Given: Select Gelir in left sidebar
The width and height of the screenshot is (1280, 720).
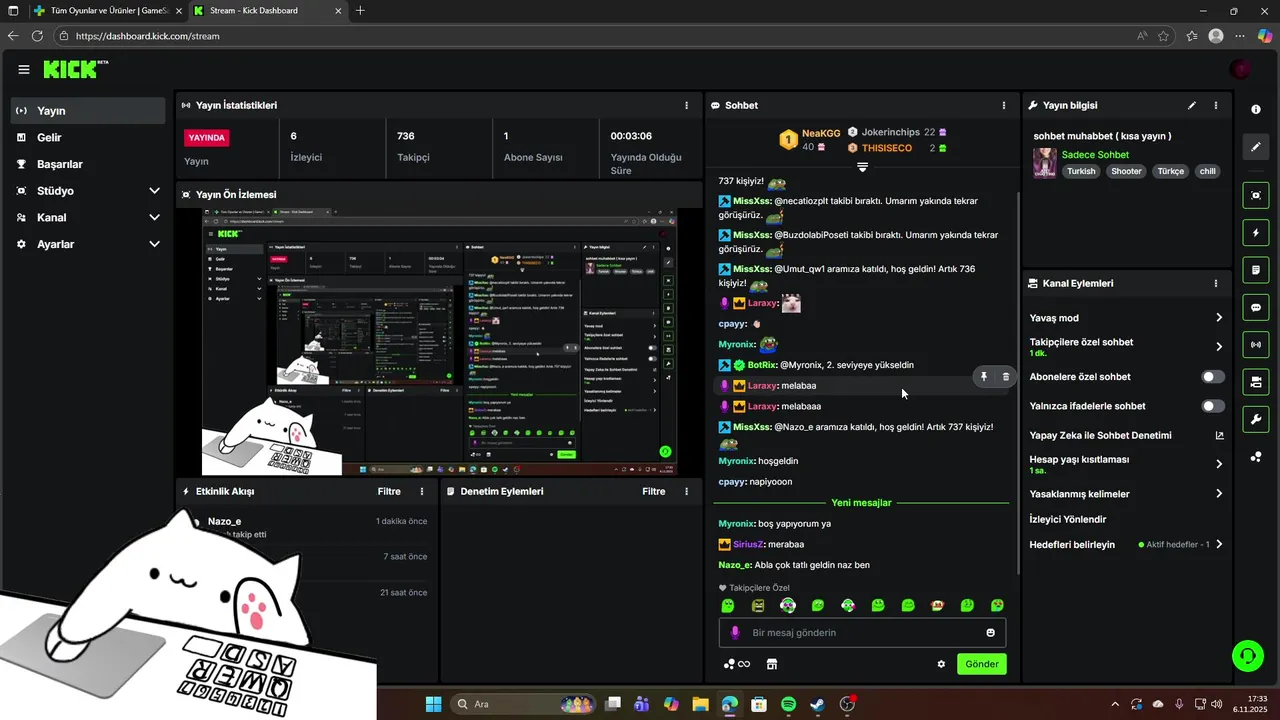Looking at the screenshot, I should pyautogui.click(x=88, y=138).
